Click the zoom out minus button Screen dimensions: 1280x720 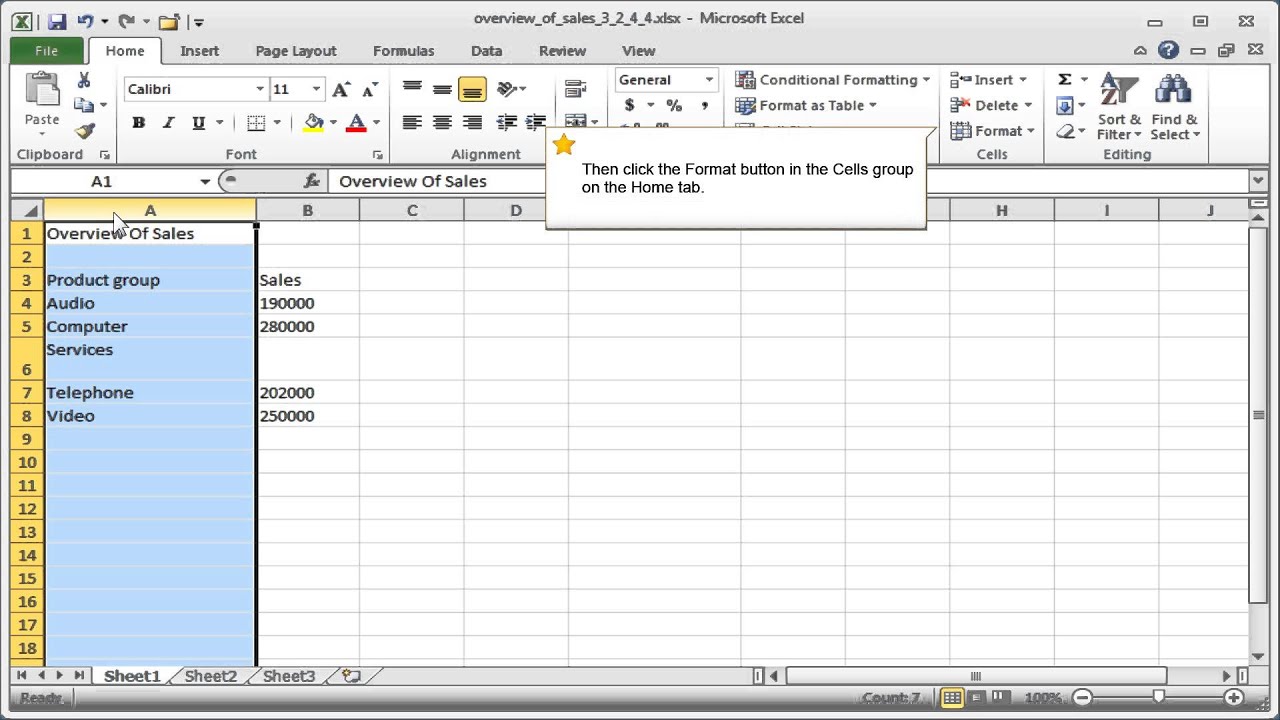(x=1083, y=698)
